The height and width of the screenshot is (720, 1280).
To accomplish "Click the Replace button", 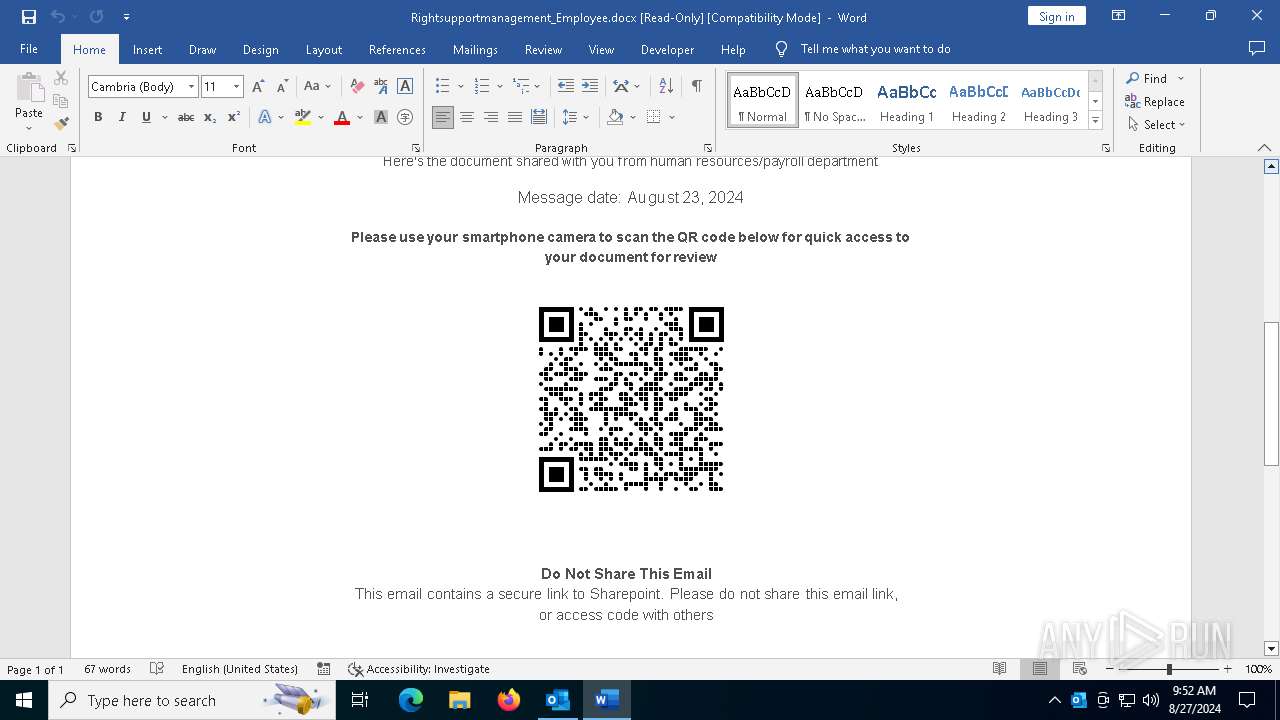I will point(1155,101).
